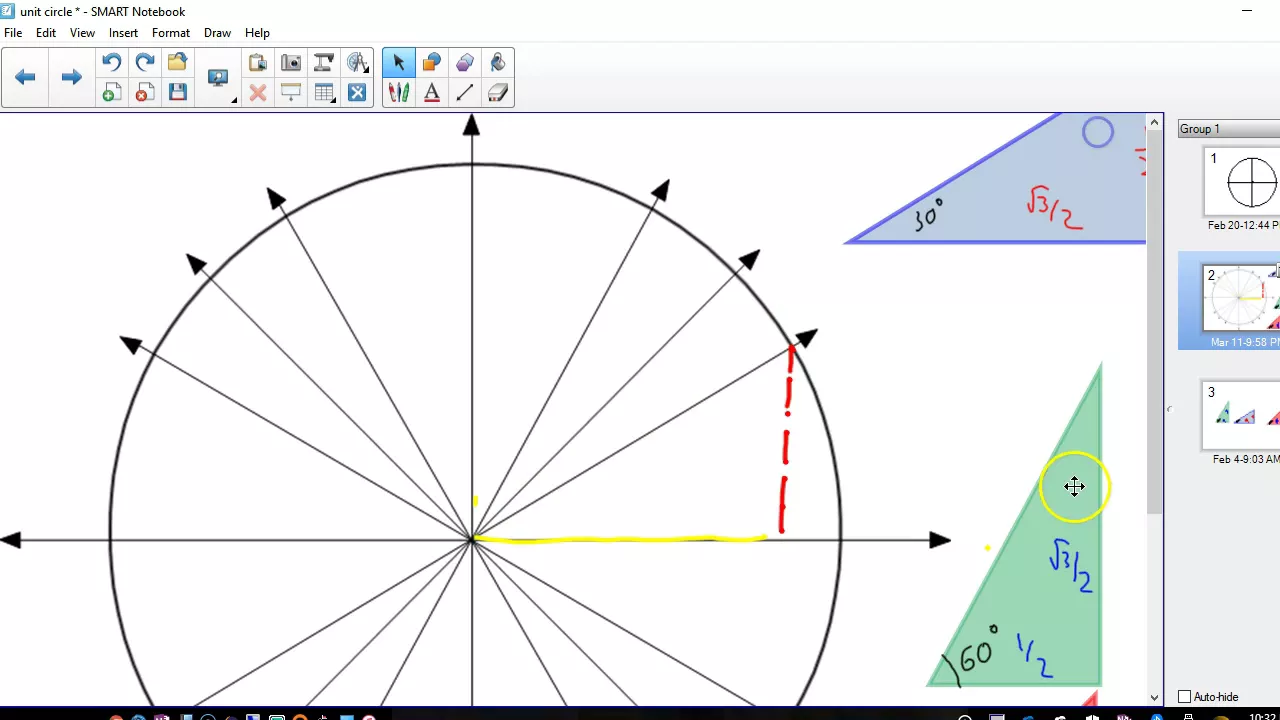1280x720 pixels.
Task: Choose the Select arrow tool
Action: point(398,62)
